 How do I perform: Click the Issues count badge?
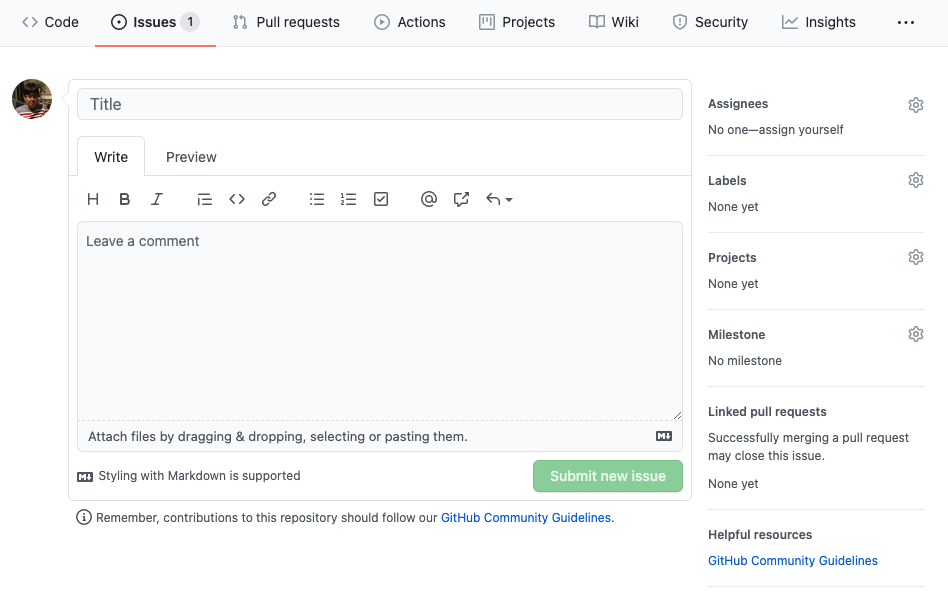click(190, 22)
